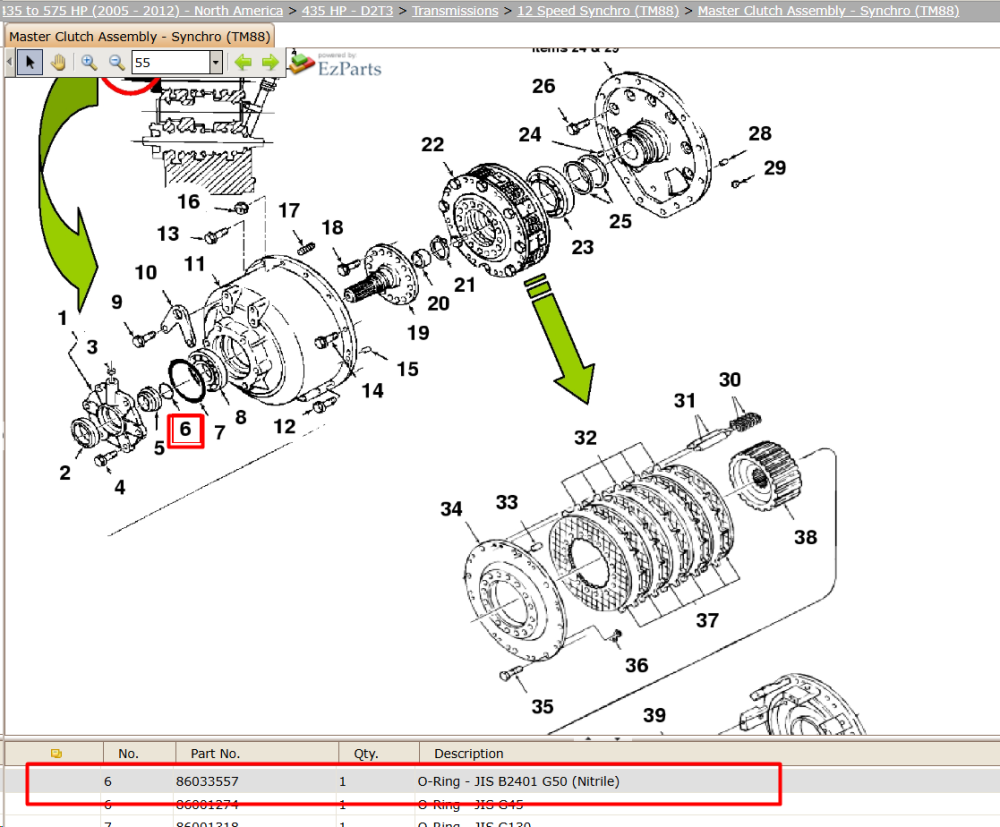Click callout number 19 in the diagram
The image size is (1000, 827).
pyautogui.click(x=418, y=333)
